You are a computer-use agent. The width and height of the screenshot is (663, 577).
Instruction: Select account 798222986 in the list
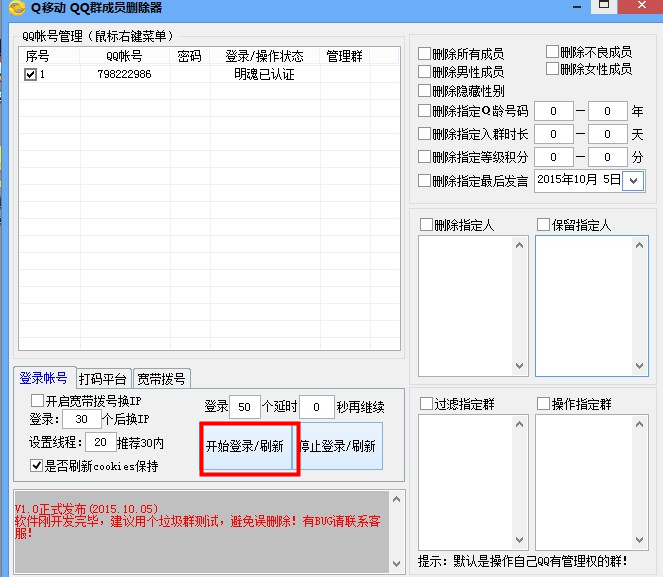tap(124, 74)
